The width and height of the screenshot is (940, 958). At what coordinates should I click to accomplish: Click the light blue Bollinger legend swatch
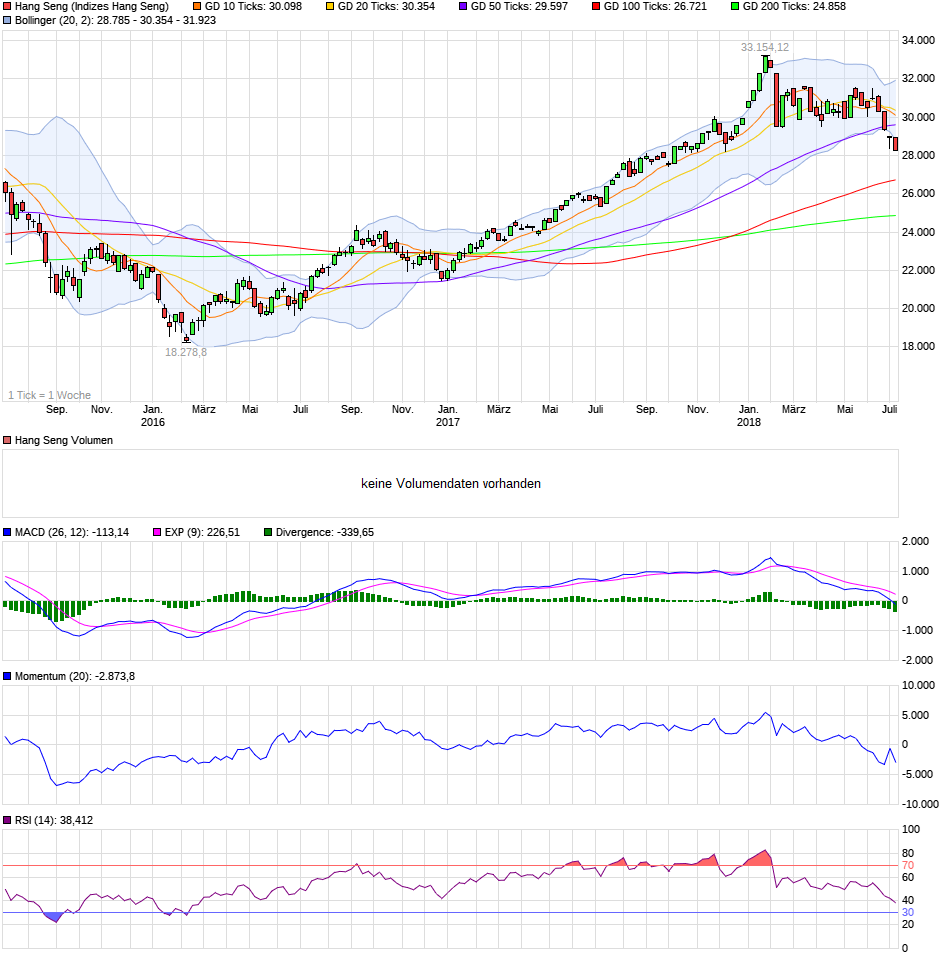tap(7, 21)
